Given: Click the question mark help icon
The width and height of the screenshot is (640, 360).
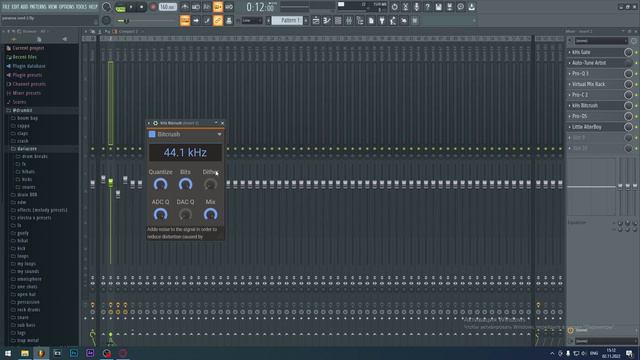Looking at the screenshot, I should (427, 7).
